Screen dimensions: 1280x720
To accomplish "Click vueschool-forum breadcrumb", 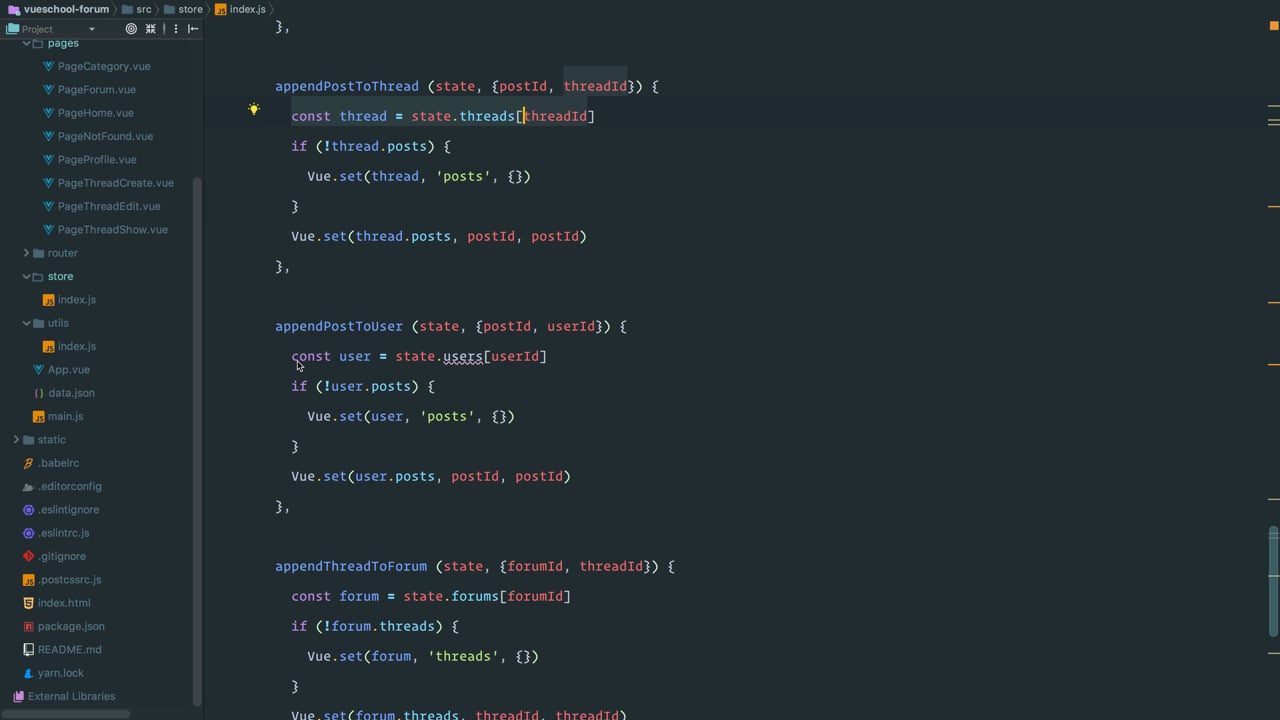I will (58, 9).
